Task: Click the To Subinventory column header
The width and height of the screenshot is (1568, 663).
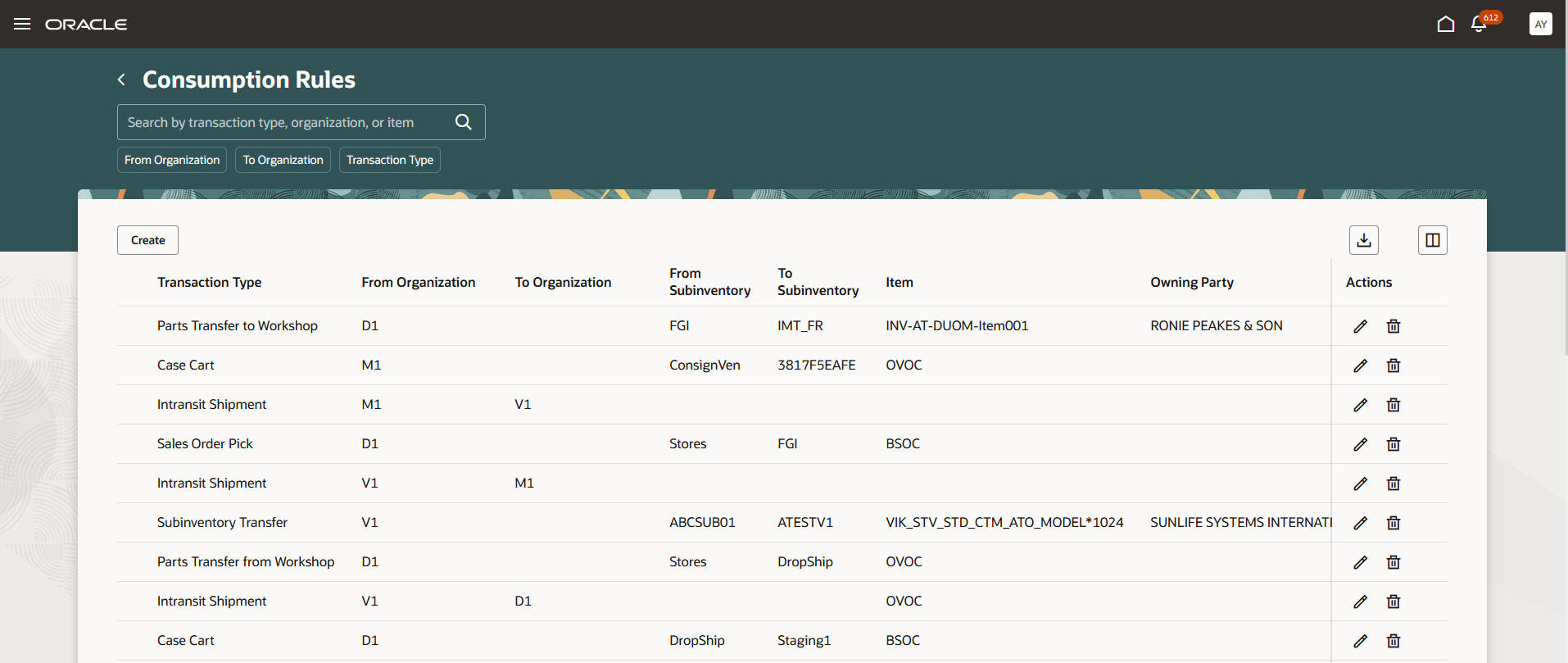Action: 818,282
